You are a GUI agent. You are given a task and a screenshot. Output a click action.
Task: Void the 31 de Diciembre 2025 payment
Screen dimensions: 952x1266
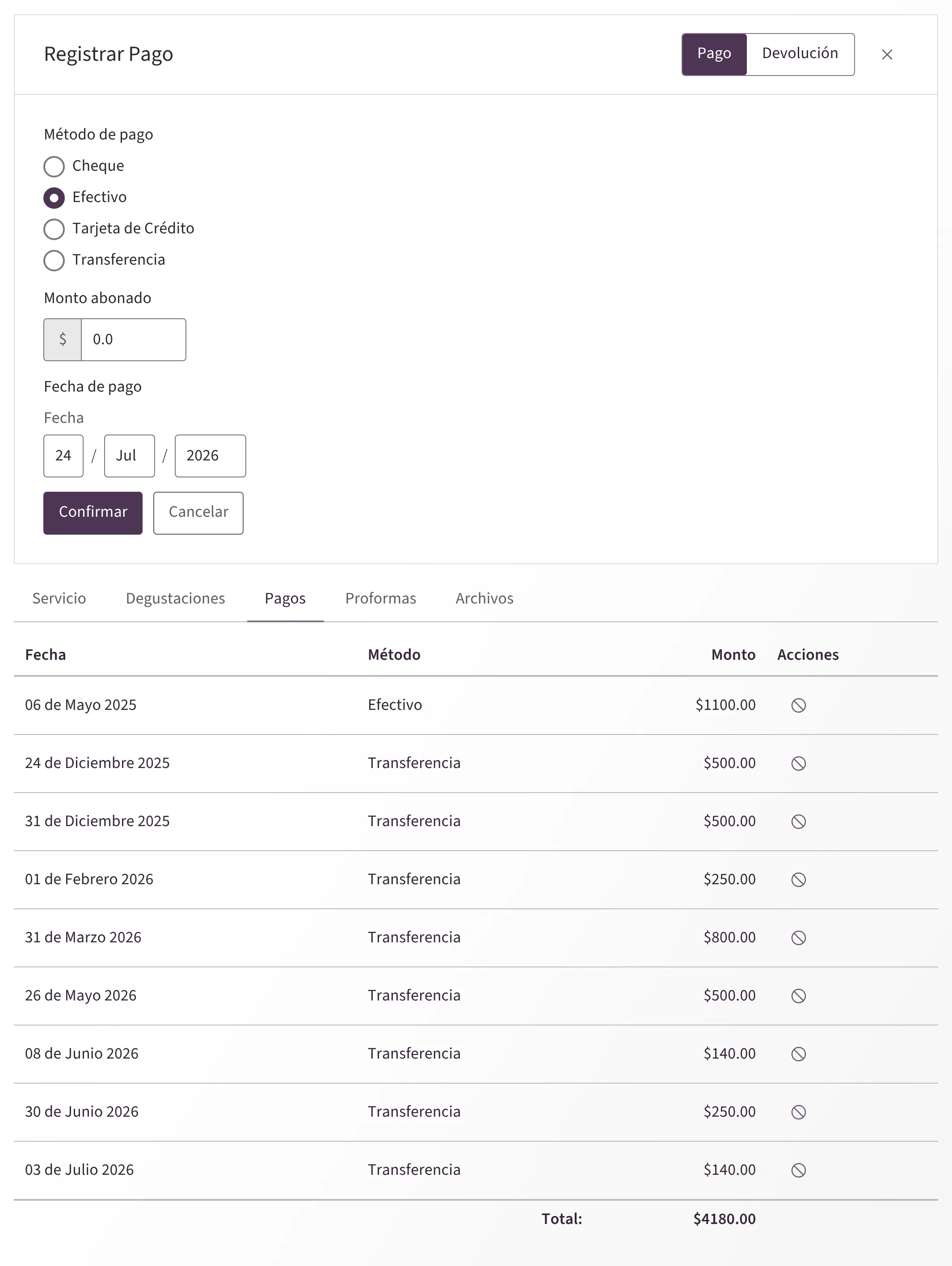click(798, 821)
